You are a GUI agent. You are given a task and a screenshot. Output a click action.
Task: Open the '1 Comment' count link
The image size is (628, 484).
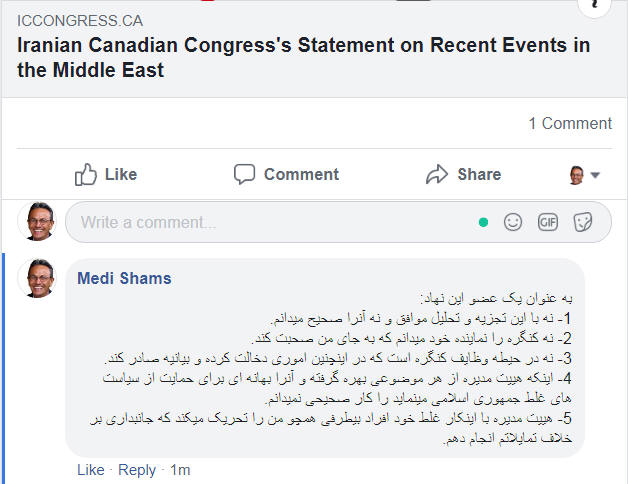point(570,124)
